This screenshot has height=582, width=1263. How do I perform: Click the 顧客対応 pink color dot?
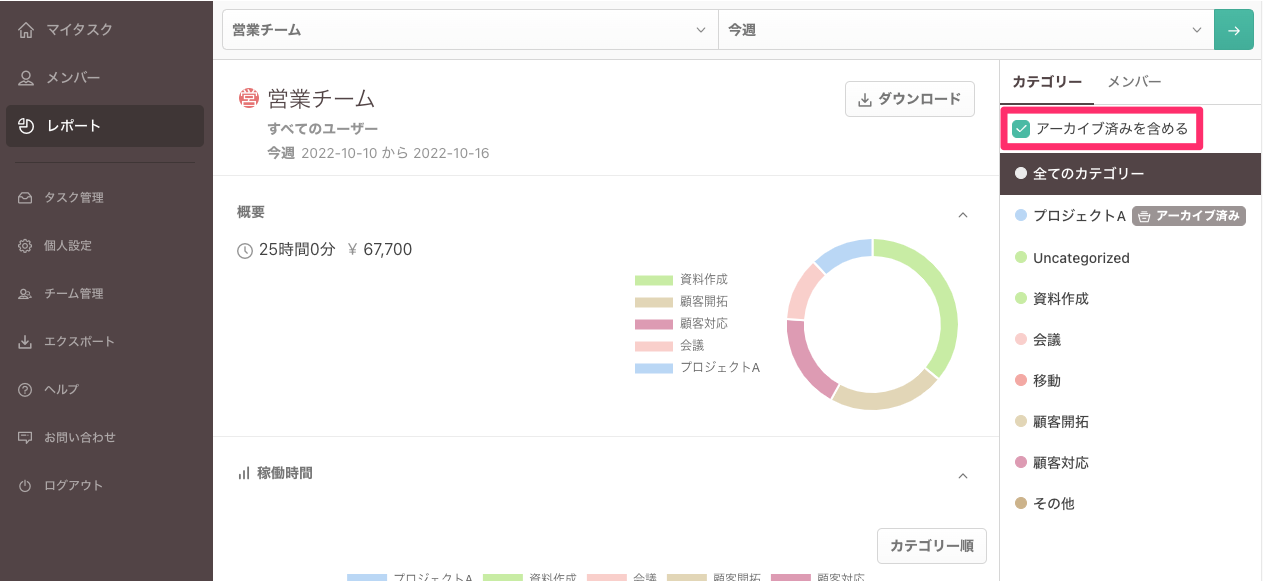coord(1019,462)
